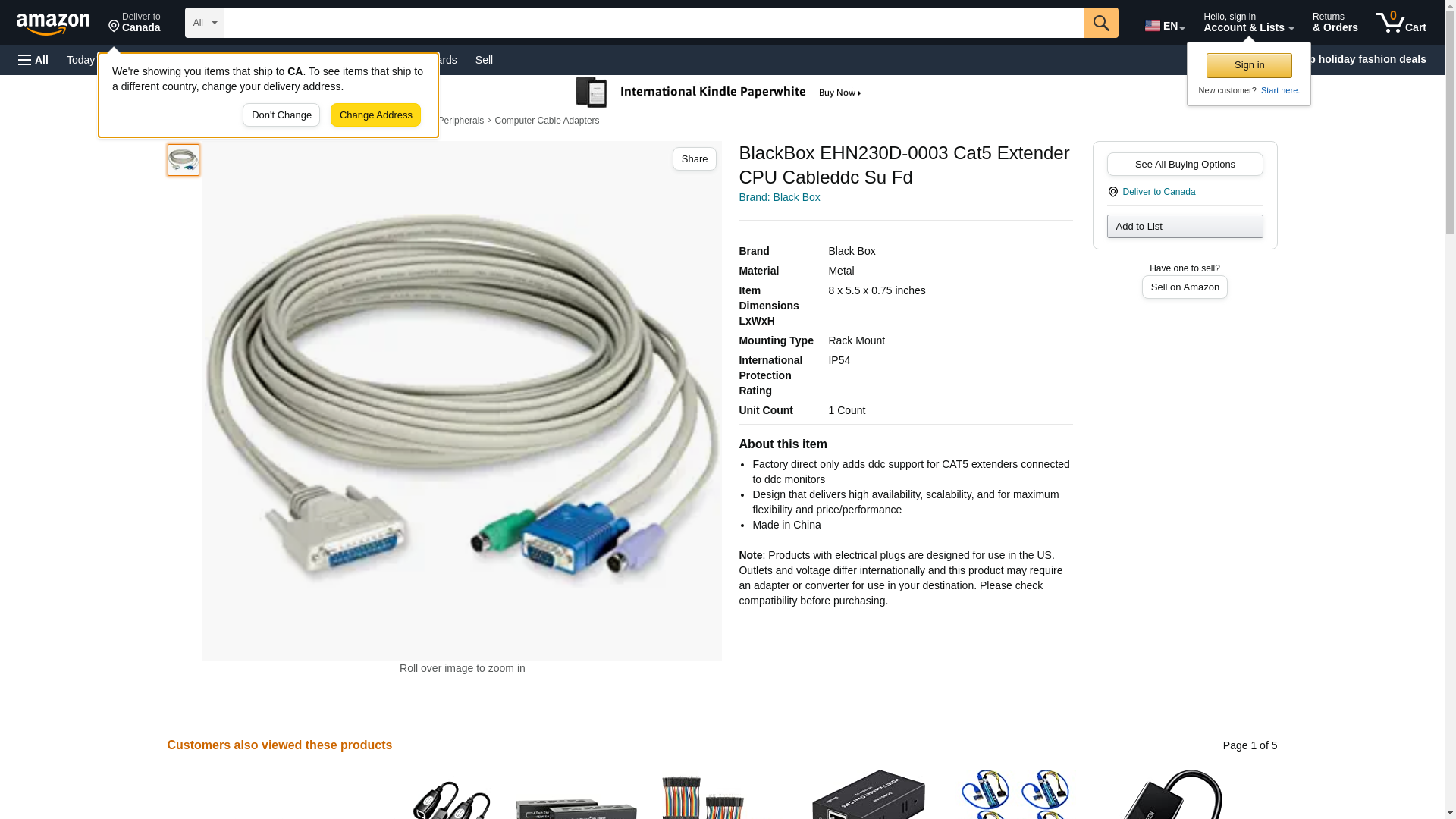Expand the Account & Lists menu

pyautogui.click(x=1248, y=23)
